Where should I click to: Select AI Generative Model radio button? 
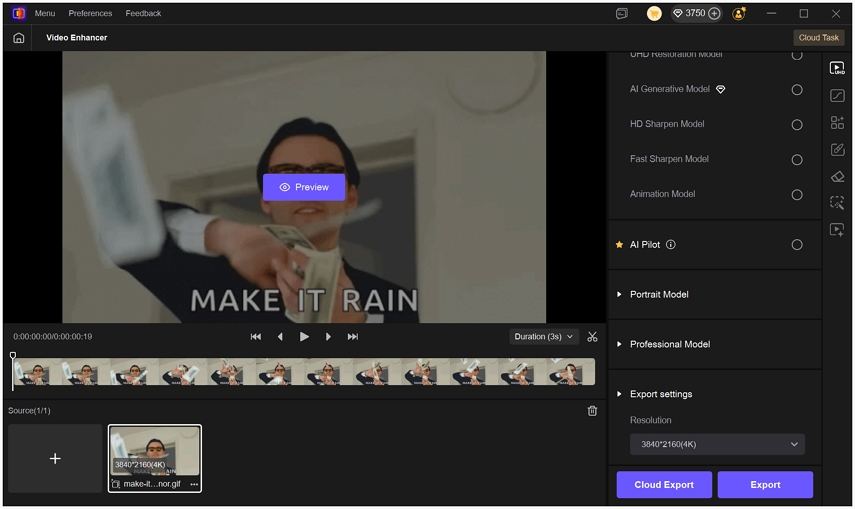tap(797, 89)
